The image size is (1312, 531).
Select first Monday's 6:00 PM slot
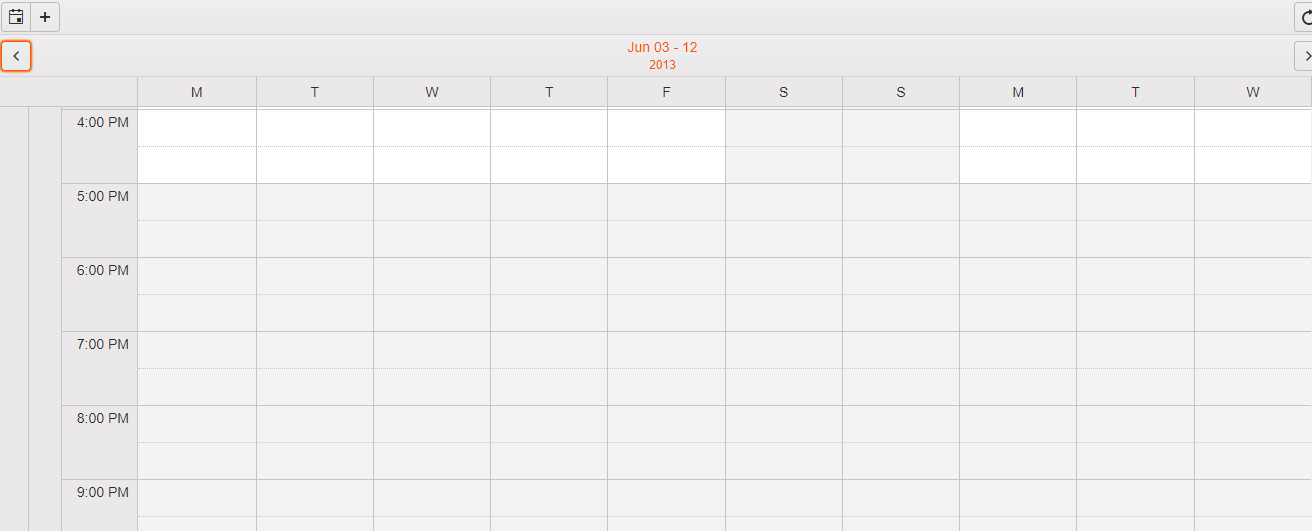[197, 276]
